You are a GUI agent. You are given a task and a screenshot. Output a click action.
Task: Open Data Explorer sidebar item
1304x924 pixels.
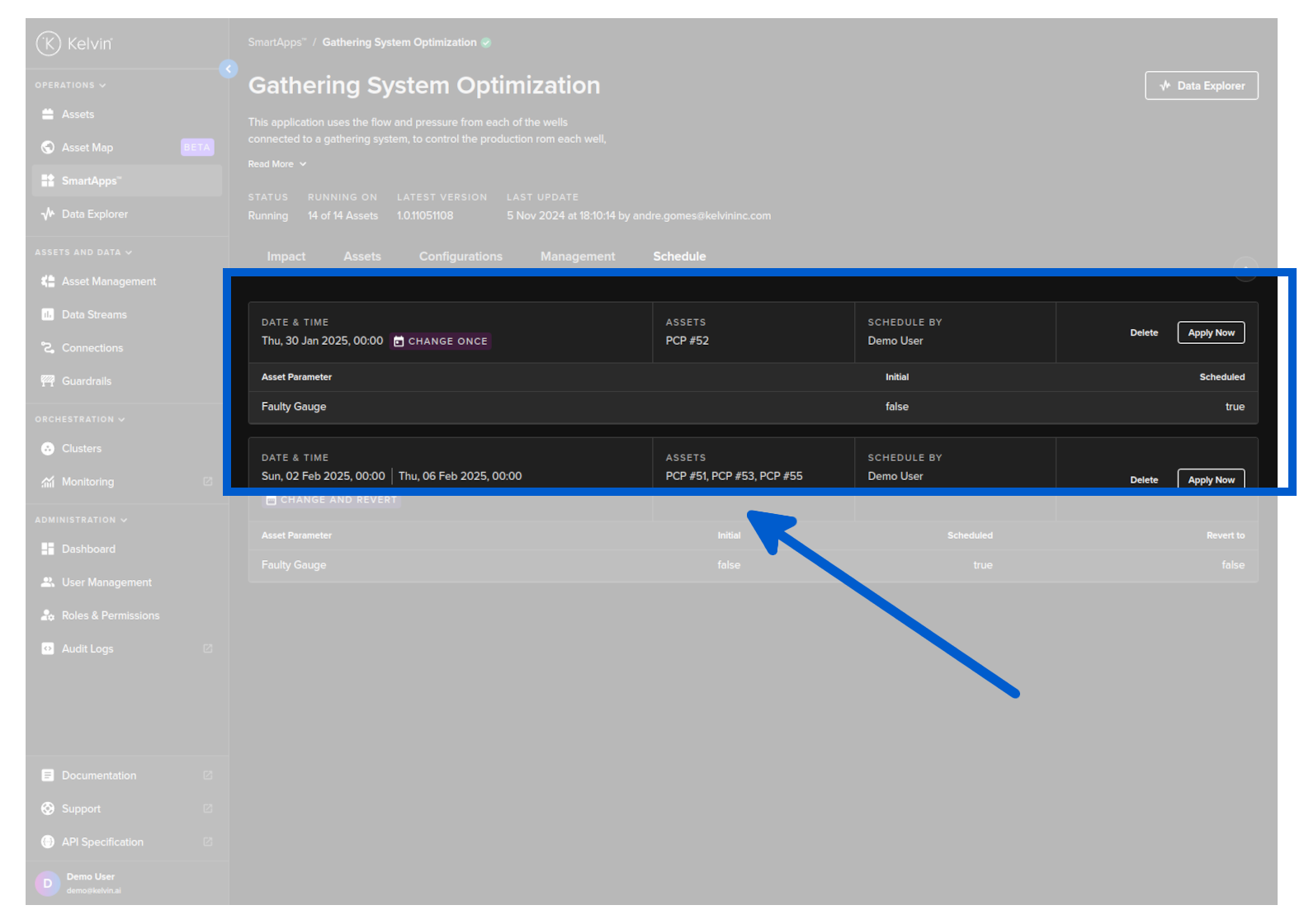(94, 214)
